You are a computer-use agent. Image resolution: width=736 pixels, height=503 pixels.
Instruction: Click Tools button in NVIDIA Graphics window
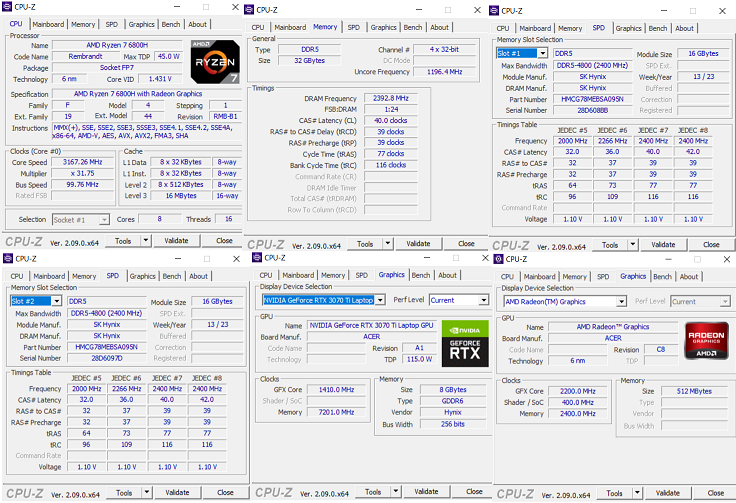pyautogui.click(x=373, y=491)
